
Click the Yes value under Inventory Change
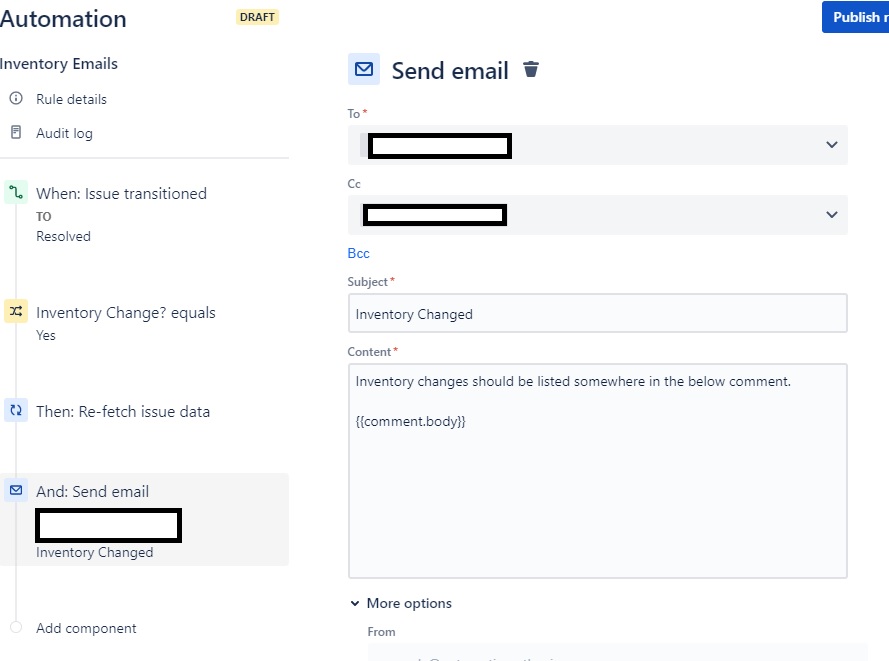click(46, 335)
